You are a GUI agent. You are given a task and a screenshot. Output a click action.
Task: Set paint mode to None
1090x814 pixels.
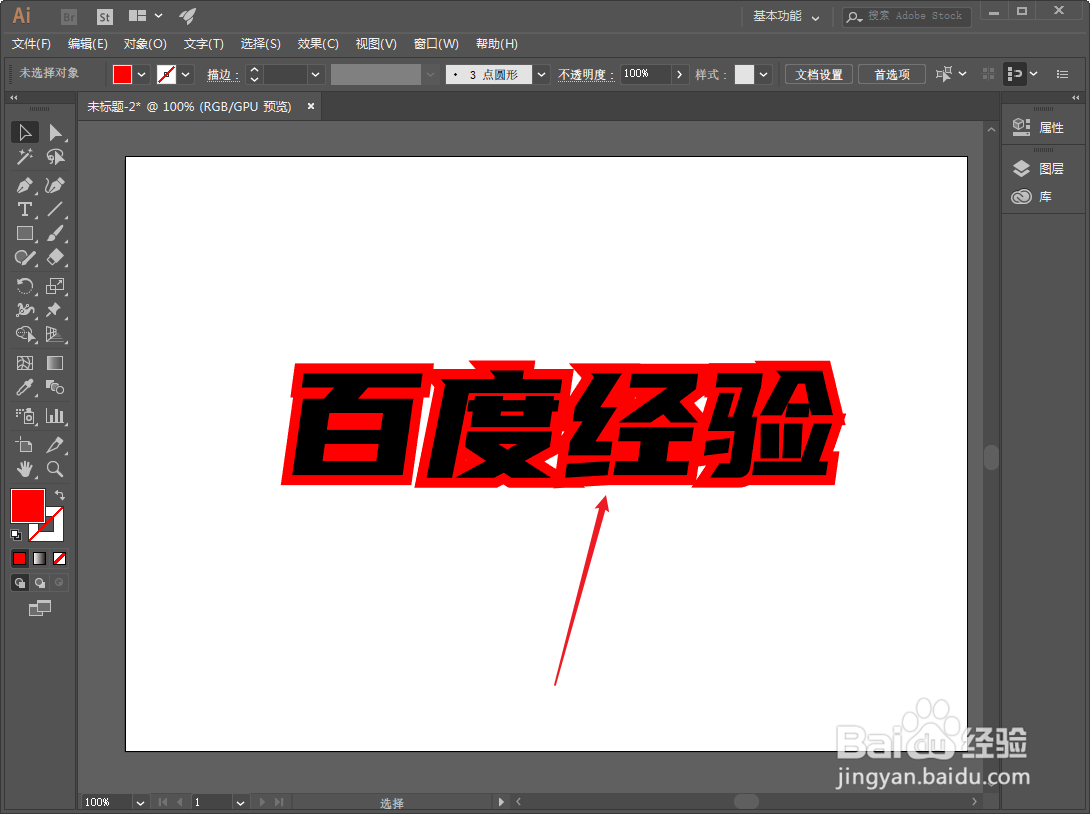point(60,558)
